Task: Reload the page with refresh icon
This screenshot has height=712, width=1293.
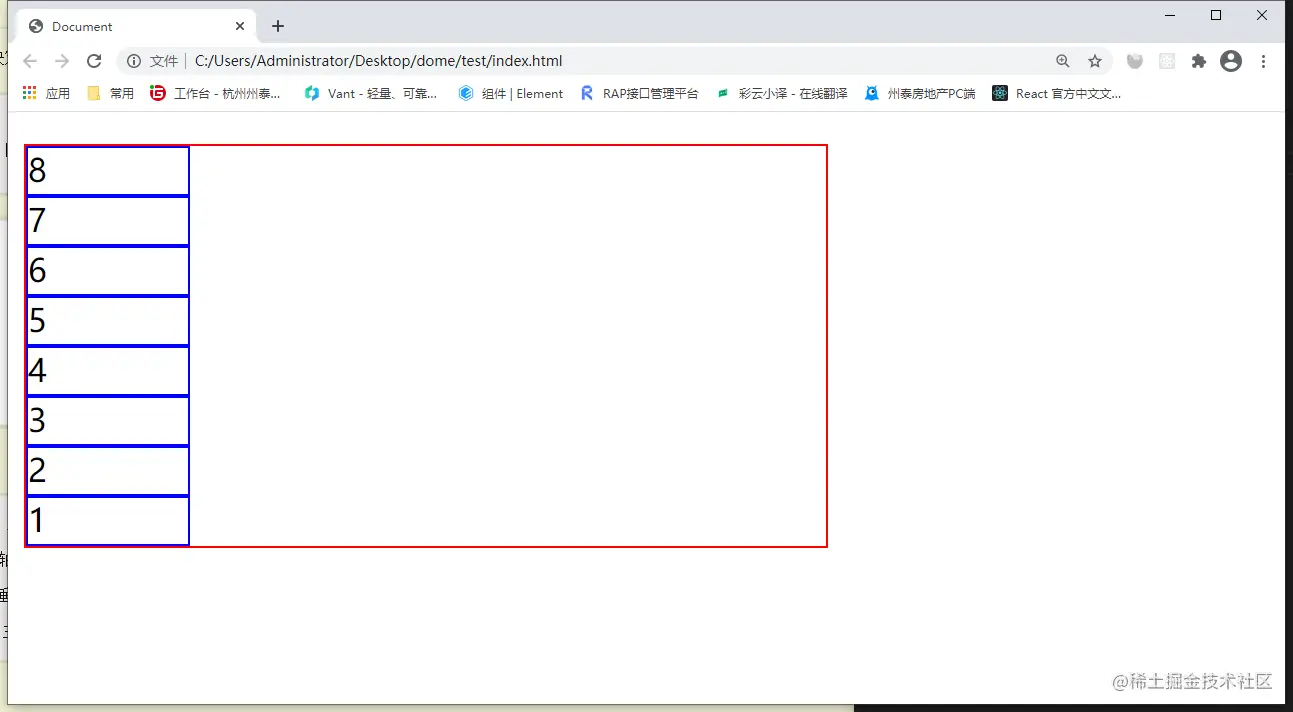Action: pyautogui.click(x=94, y=61)
